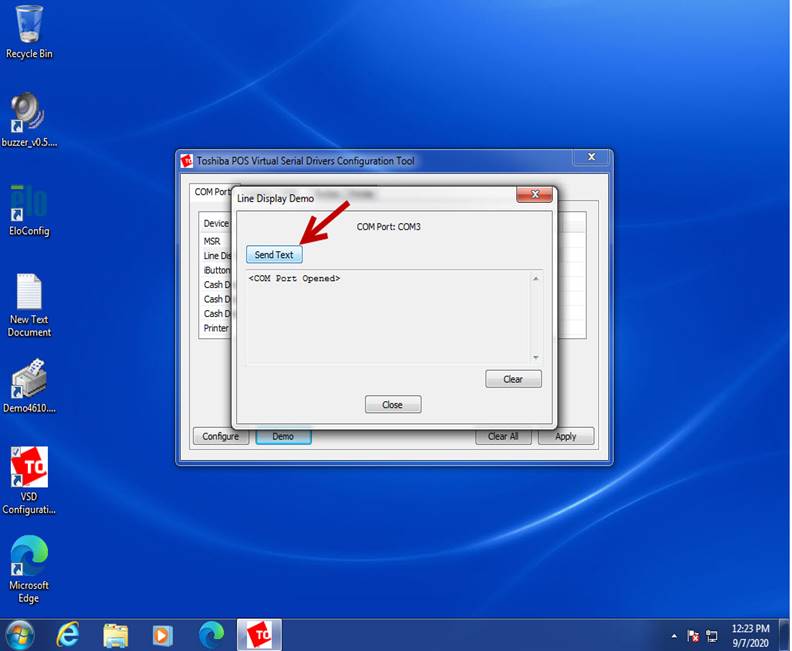Image resolution: width=792 pixels, height=651 pixels.
Task: Click inside the COM Port Opened log area
Action: pos(390,317)
